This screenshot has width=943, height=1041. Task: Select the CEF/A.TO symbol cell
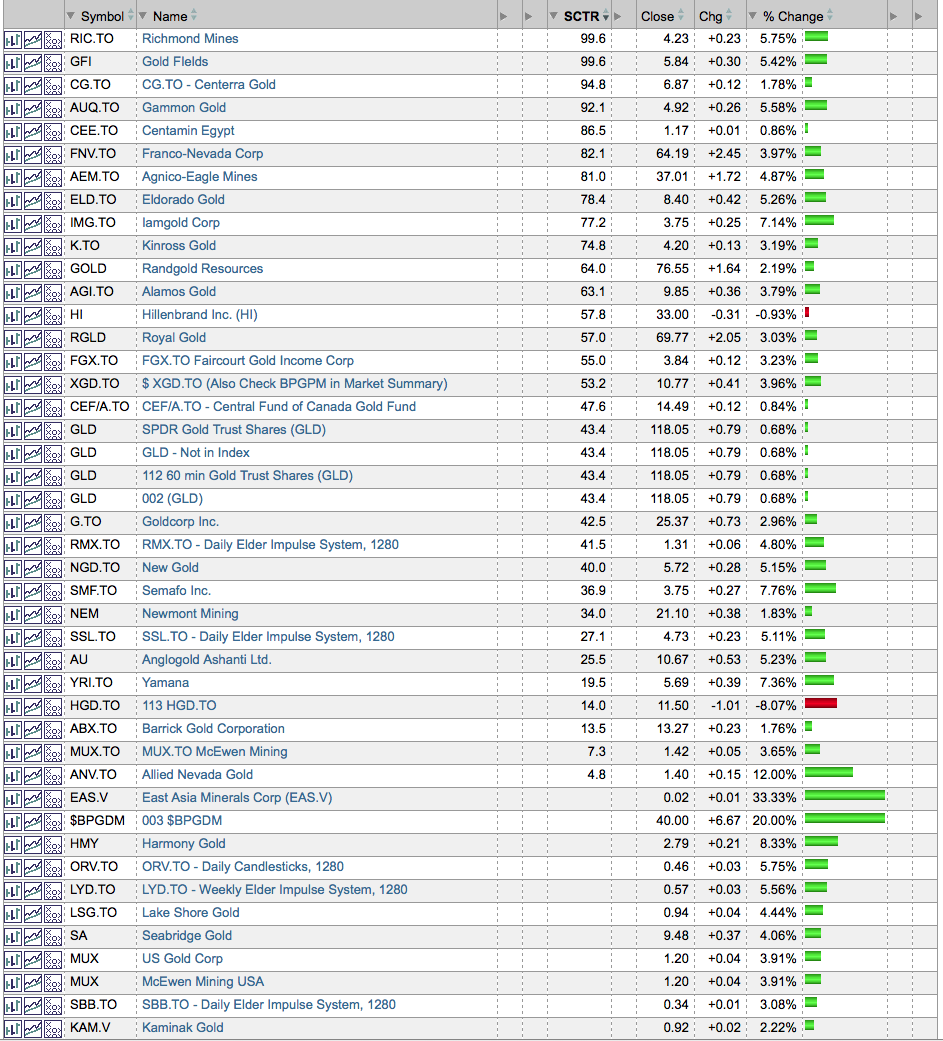point(100,406)
